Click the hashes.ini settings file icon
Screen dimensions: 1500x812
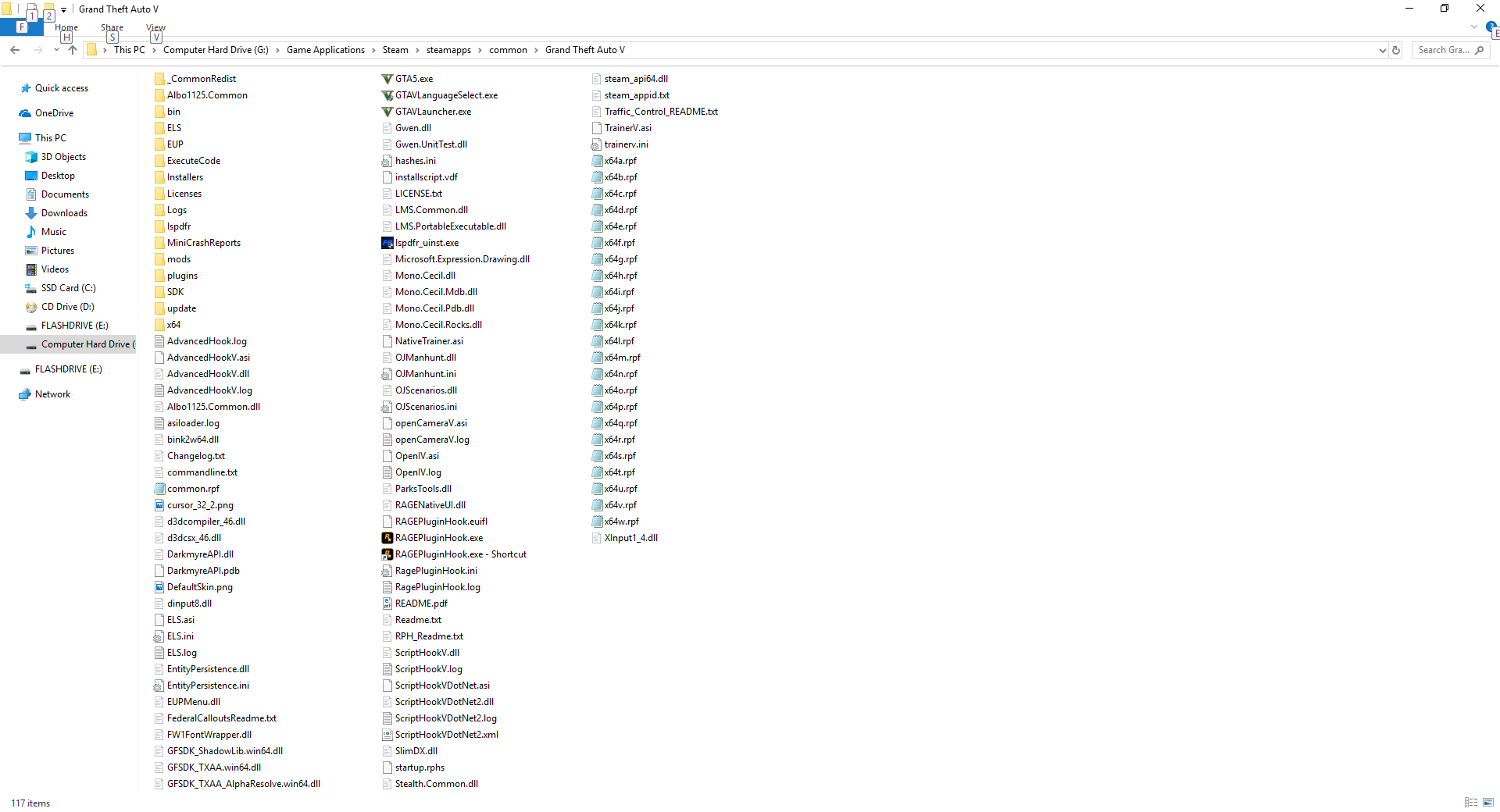[x=387, y=161]
